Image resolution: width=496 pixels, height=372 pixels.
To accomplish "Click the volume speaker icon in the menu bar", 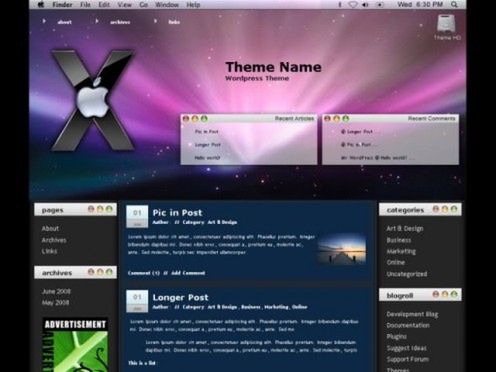I will point(365,5).
